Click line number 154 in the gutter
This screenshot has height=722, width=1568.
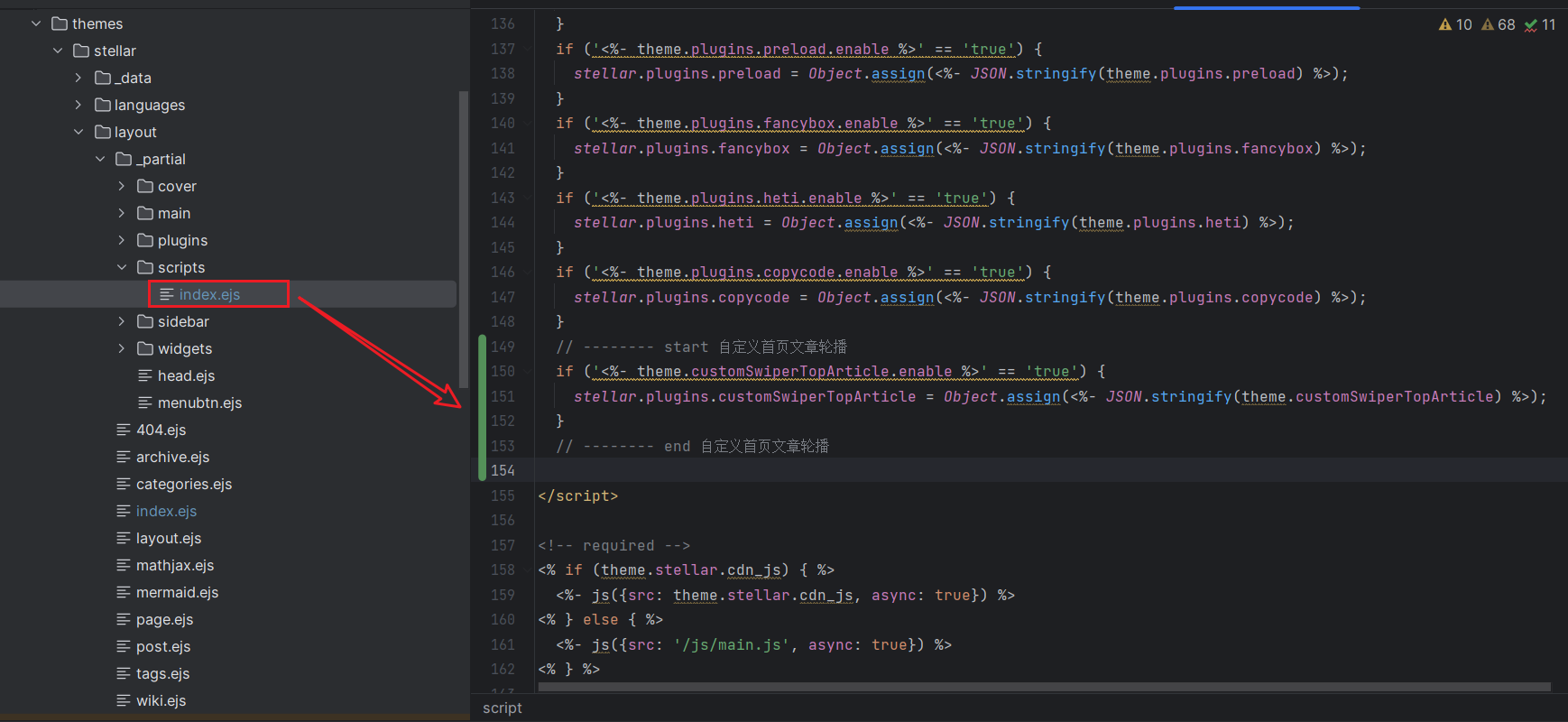503,470
